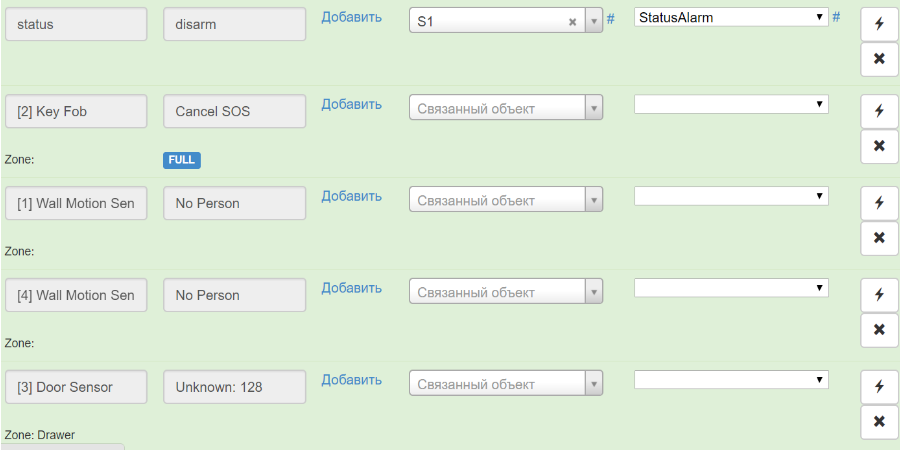900x450 pixels.
Task: Click Добавить link for Door Sensor
Action: pos(351,380)
